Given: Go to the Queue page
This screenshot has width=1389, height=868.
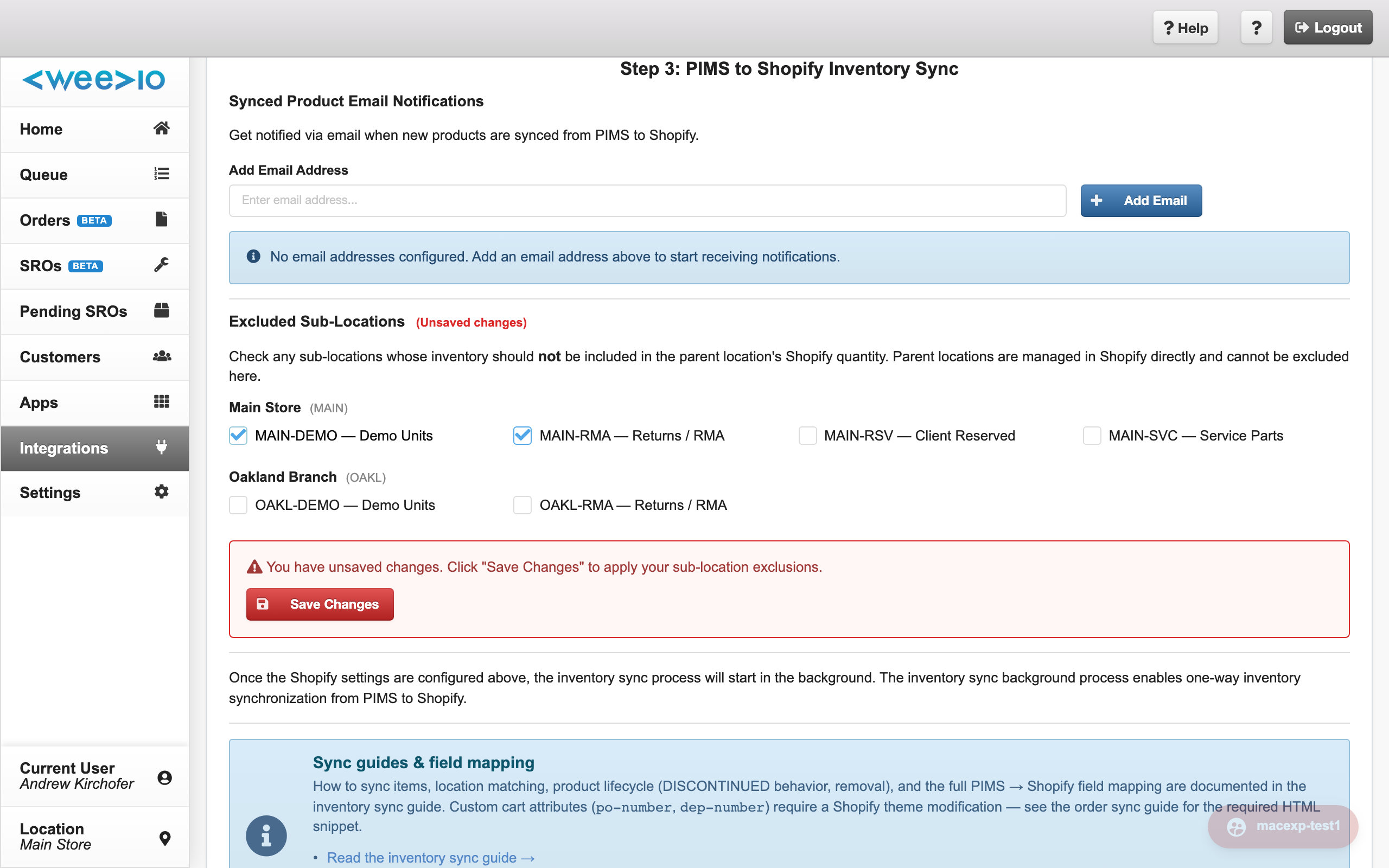Looking at the screenshot, I should tap(95, 175).
